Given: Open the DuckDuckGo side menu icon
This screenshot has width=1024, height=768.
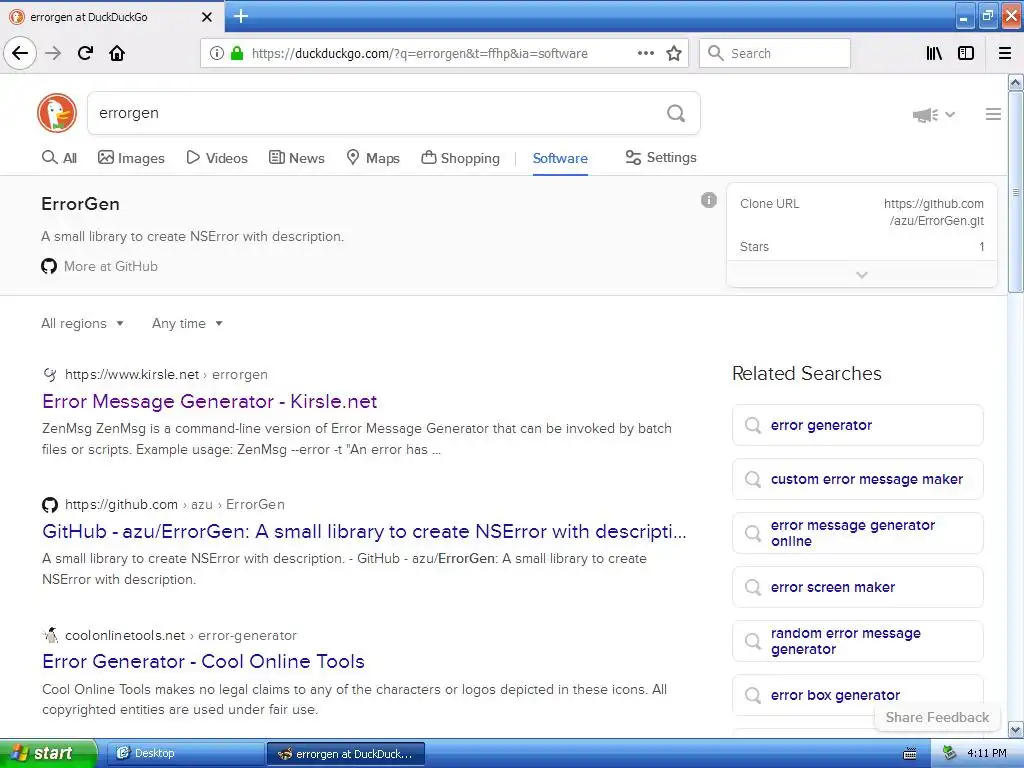Looking at the screenshot, I should coord(993,114).
